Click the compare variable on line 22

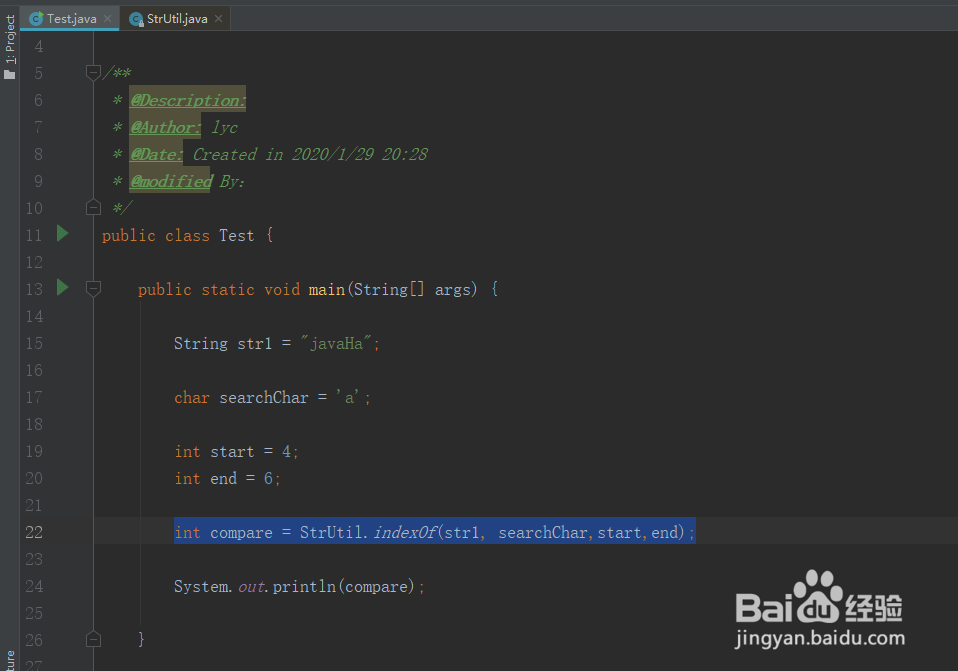click(241, 533)
